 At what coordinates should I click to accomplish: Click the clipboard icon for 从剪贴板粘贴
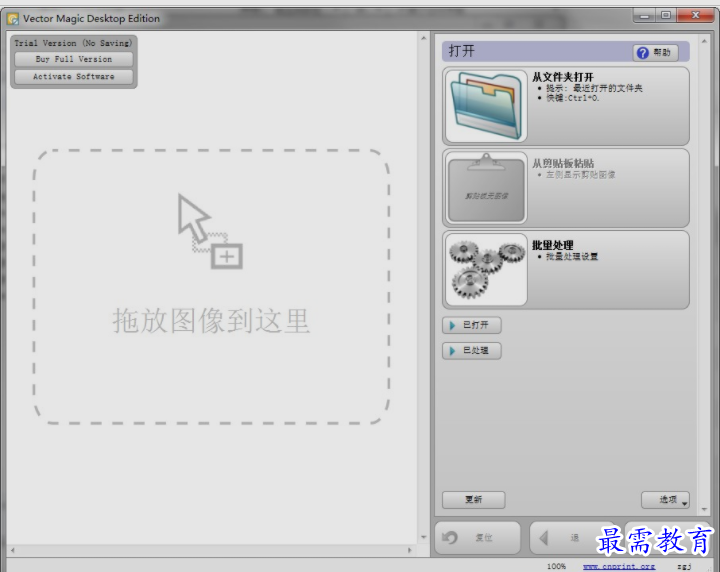[x=486, y=188]
